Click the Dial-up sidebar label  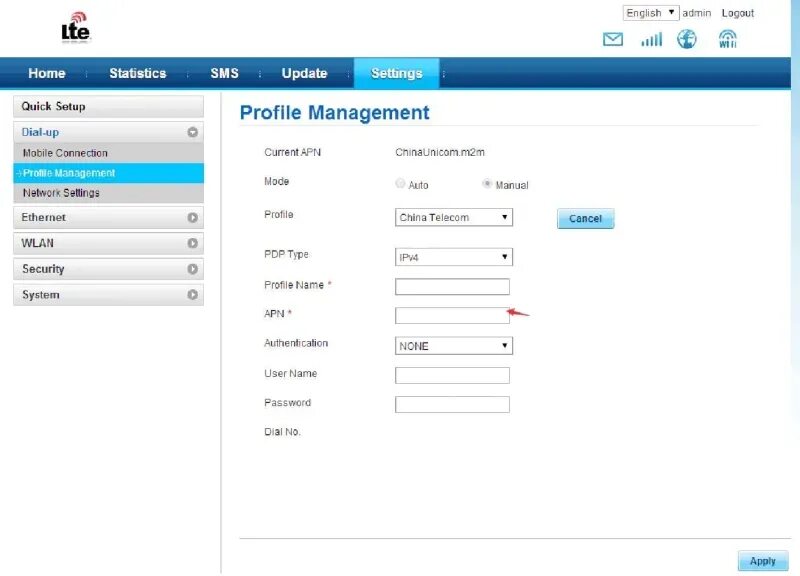(40, 132)
